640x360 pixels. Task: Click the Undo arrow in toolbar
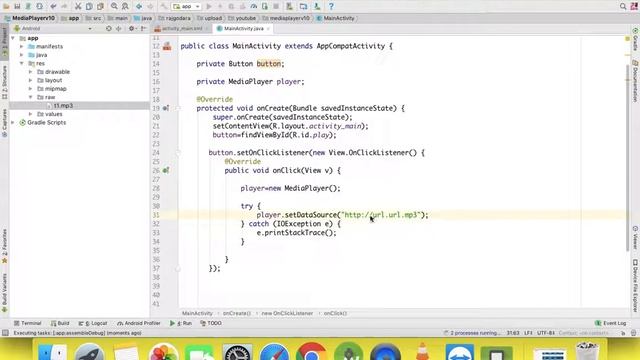coord(53,7)
